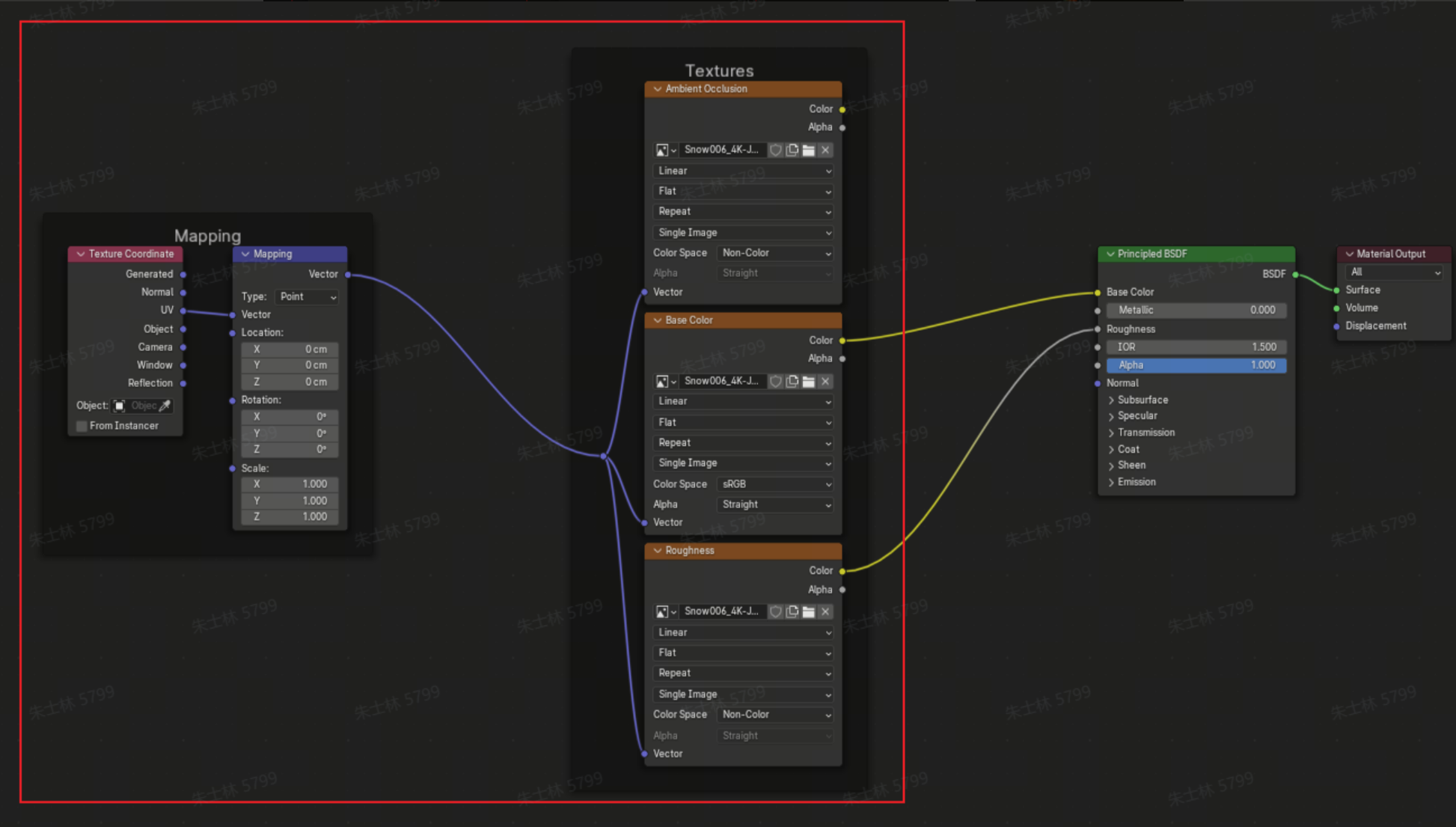Open image file from Base Color node
Image resolution: width=1456 pixels, height=827 pixels.
809,382
